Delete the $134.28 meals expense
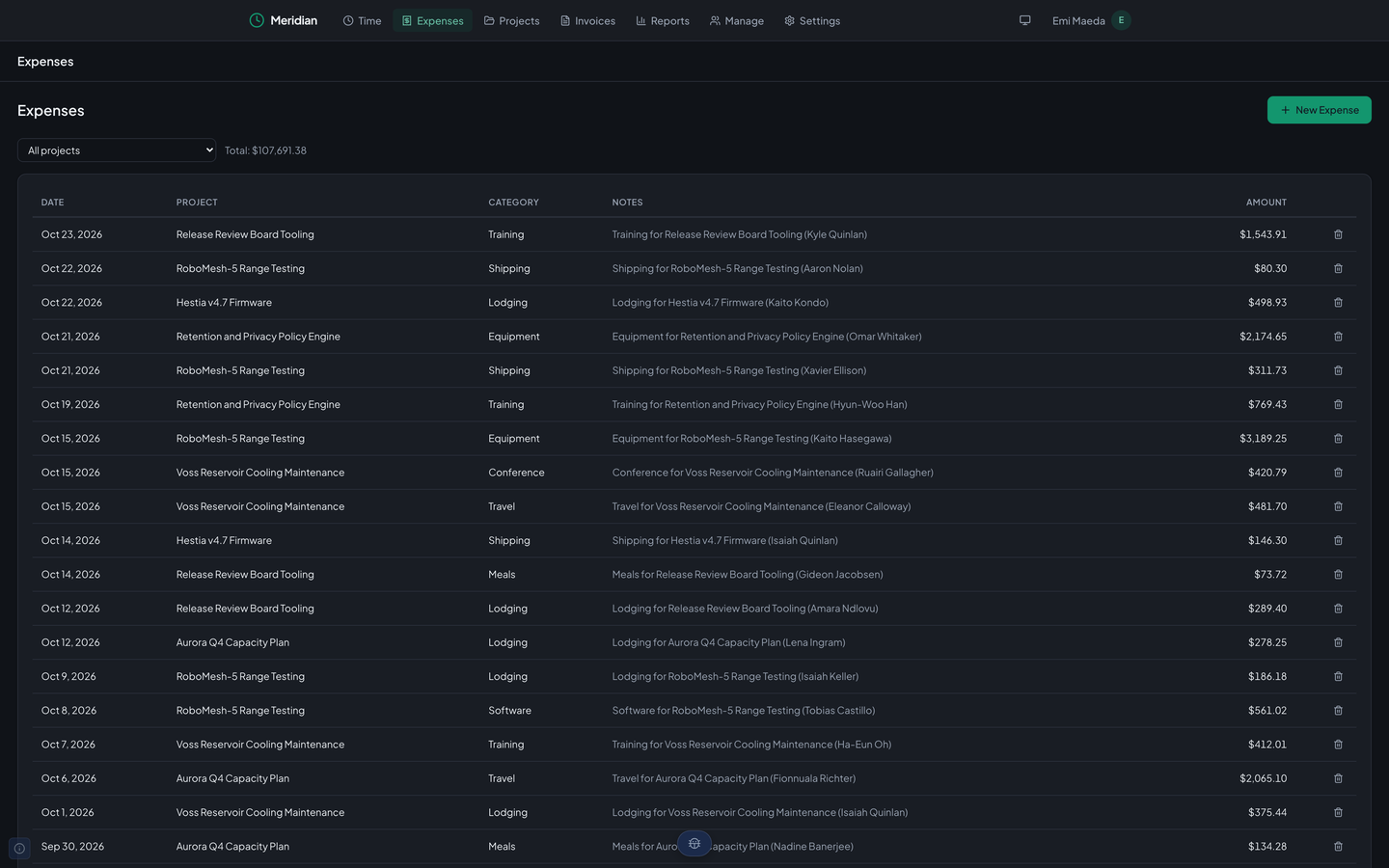 point(1338,846)
